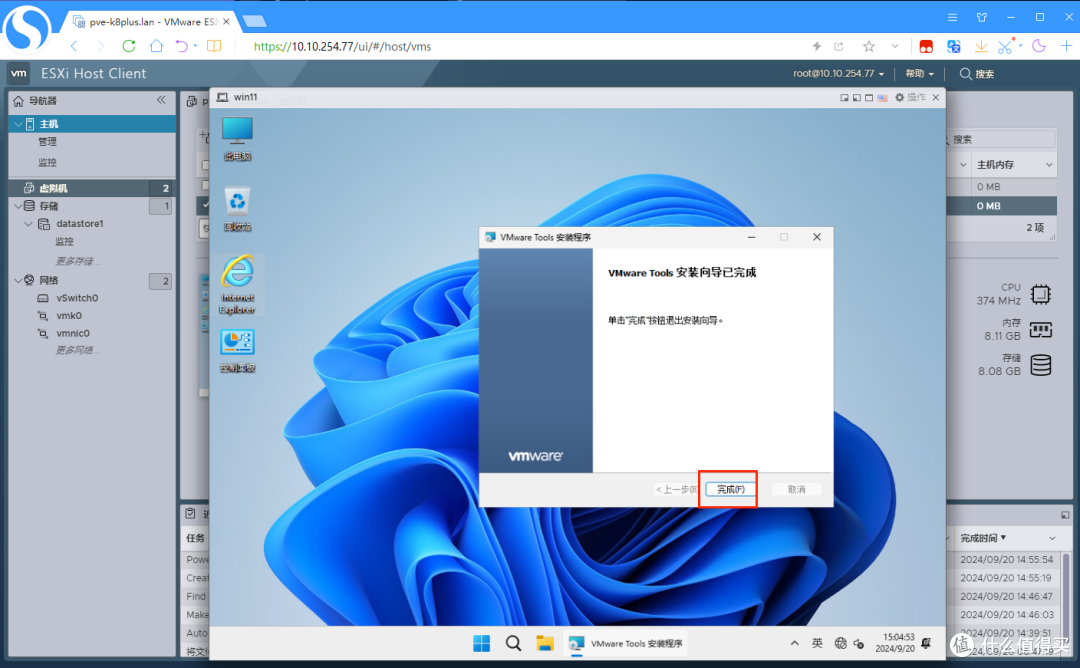
Task: Open downloads with the orange arrow icon
Action: pyautogui.click(x=981, y=46)
